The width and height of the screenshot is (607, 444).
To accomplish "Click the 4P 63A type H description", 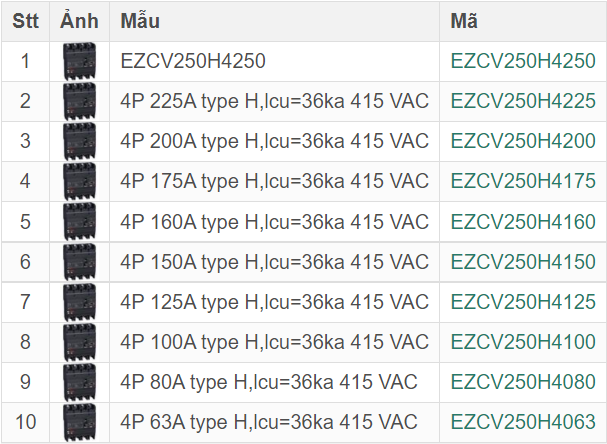I will point(268,423).
